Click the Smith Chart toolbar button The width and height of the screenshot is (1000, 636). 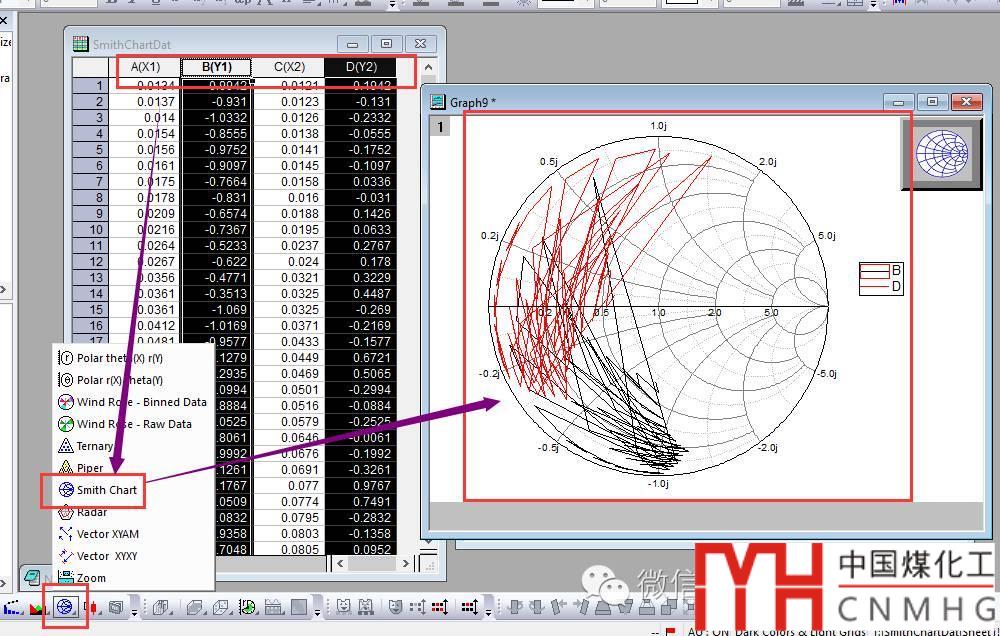click(x=66, y=607)
